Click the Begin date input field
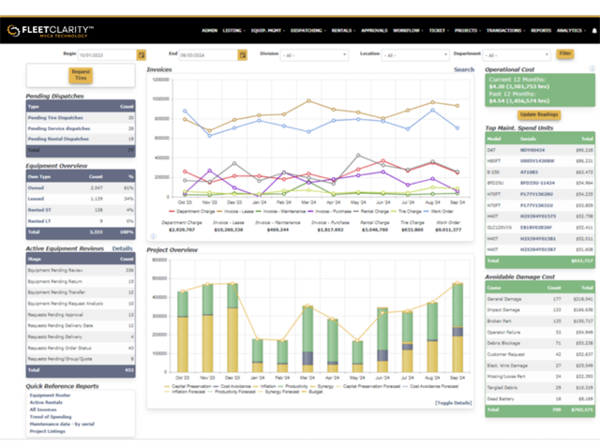Viewport: 600px width, 448px height. point(107,55)
